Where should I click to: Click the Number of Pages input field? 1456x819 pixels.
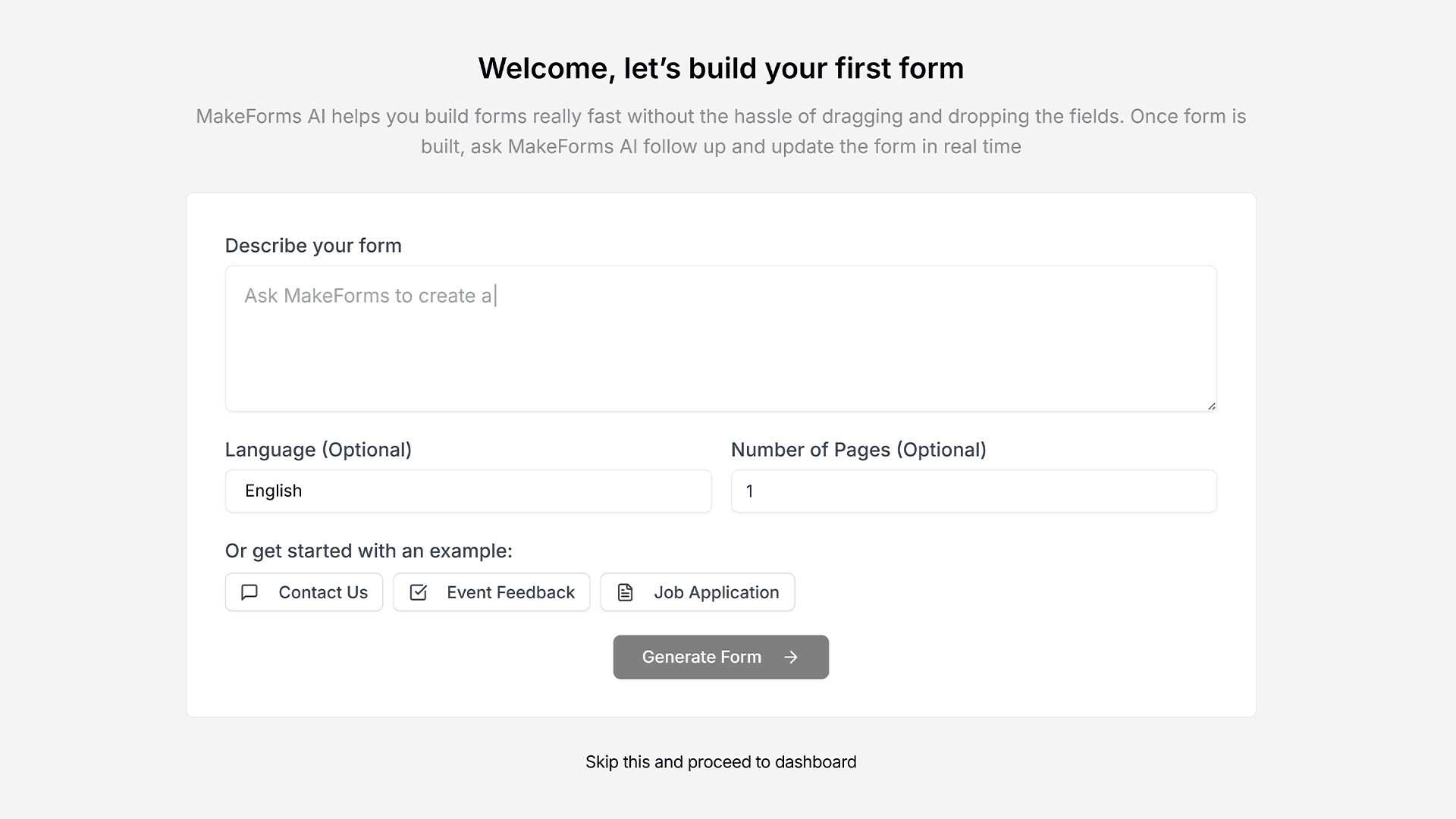coord(974,491)
